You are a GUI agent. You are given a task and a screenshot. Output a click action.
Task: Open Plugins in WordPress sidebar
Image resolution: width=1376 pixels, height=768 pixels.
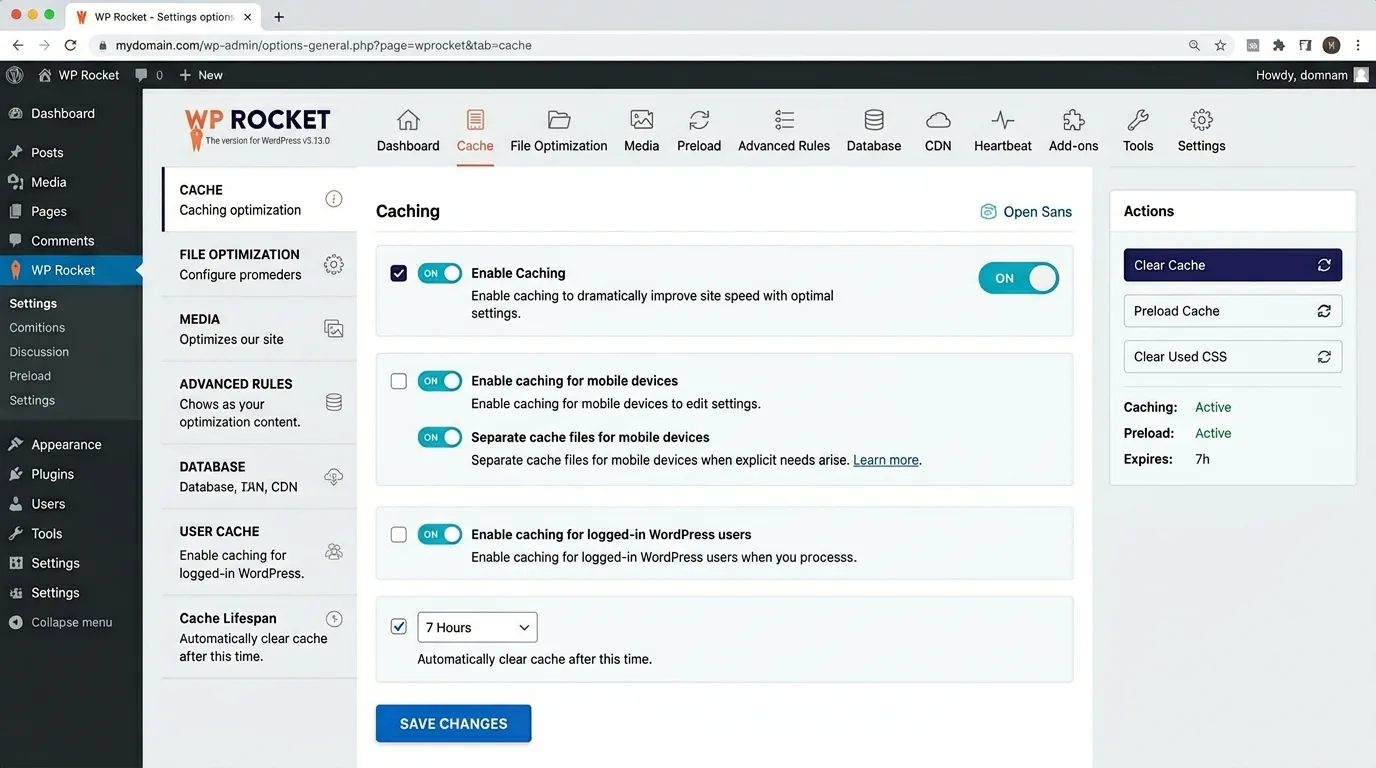pyautogui.click(x=52, y=474)
